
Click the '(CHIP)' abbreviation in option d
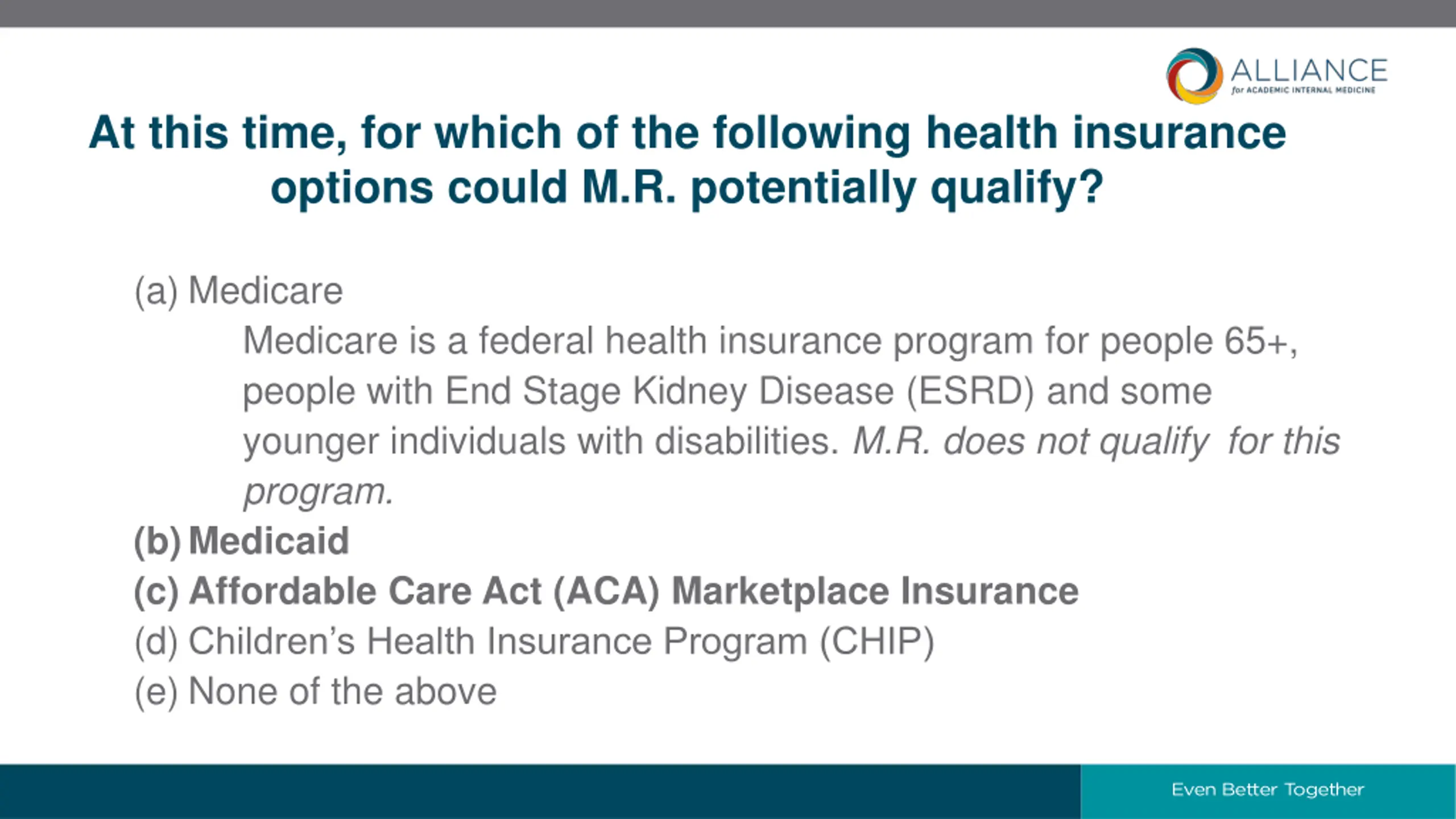tap(876, 641)
